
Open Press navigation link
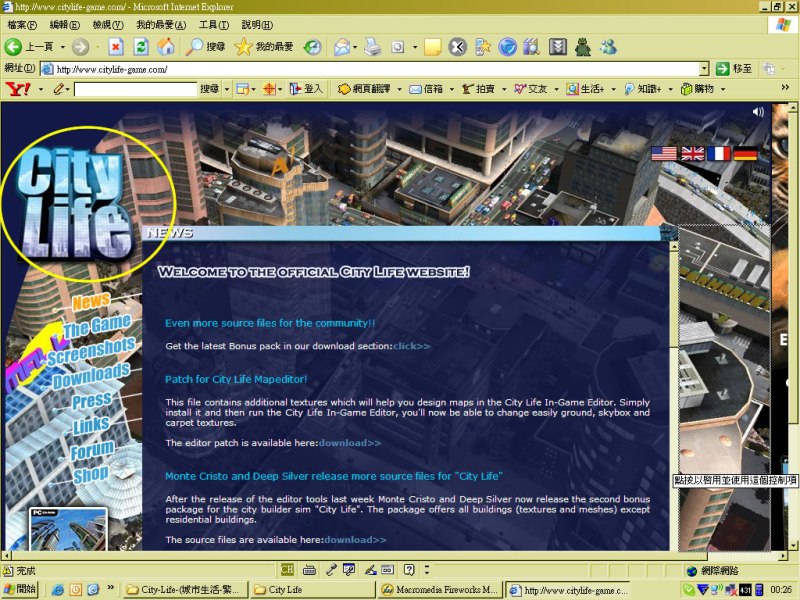click(91, 401)
